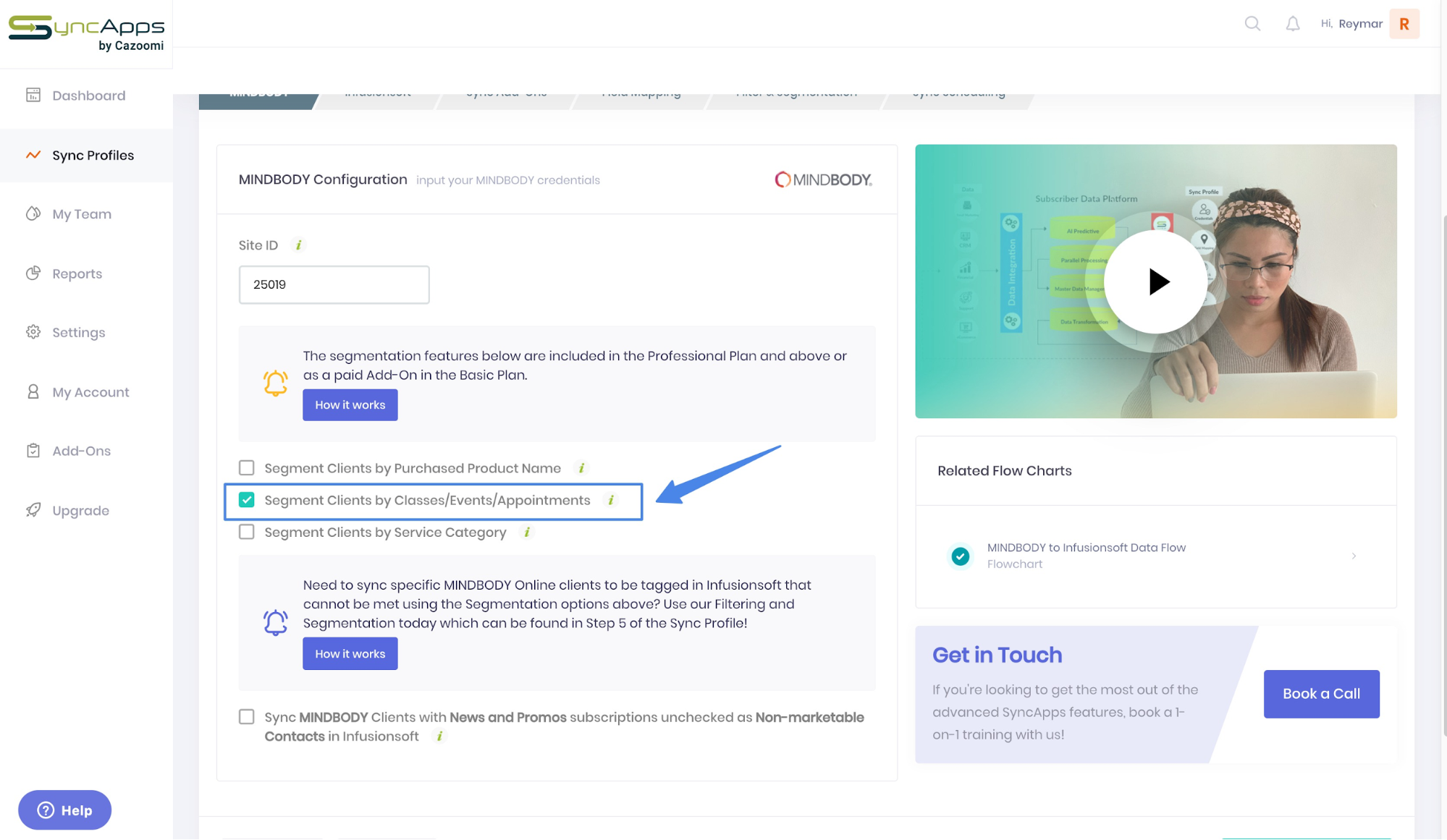Navigate to Reports section
Viewport: 1447px width, 840px height.
point(77,273)
